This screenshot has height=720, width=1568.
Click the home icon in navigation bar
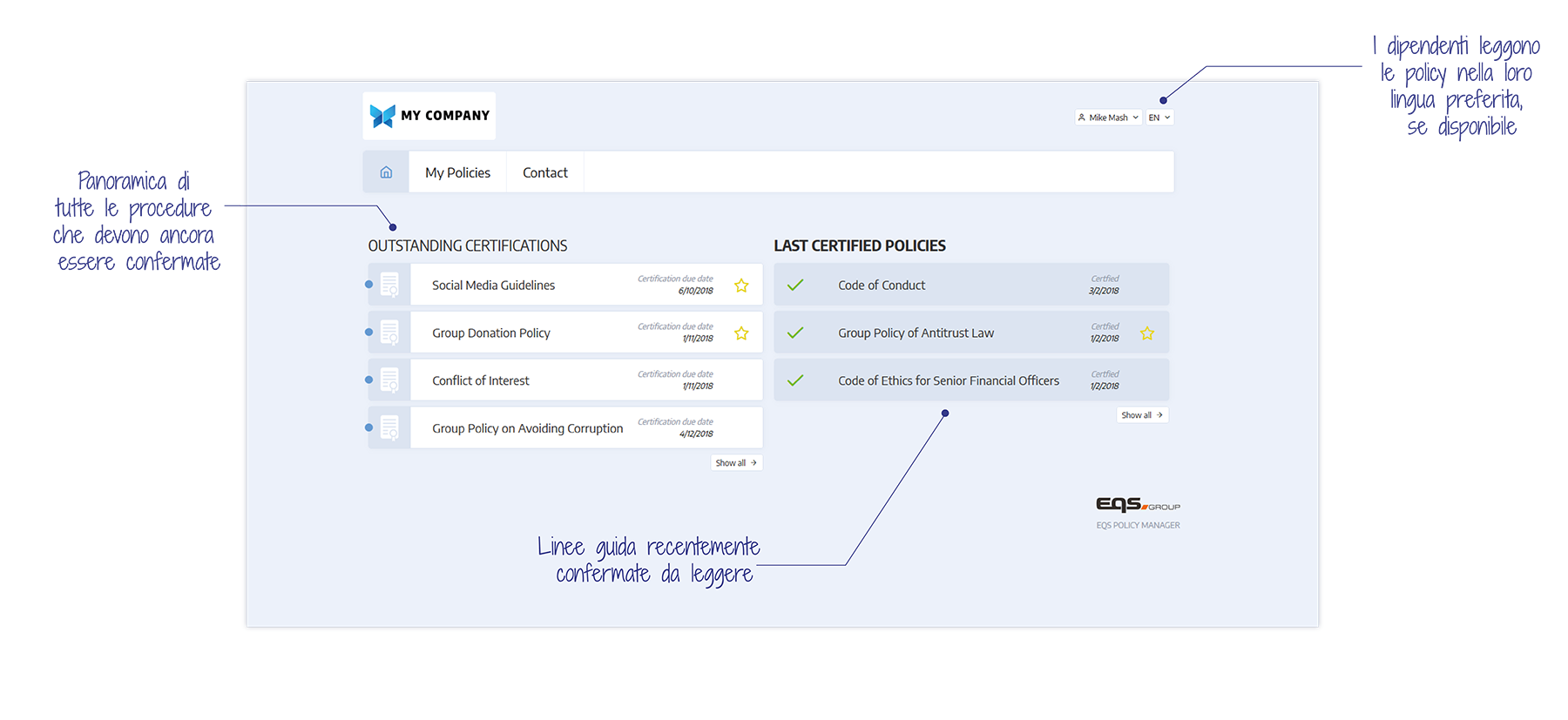coord(386,172)
